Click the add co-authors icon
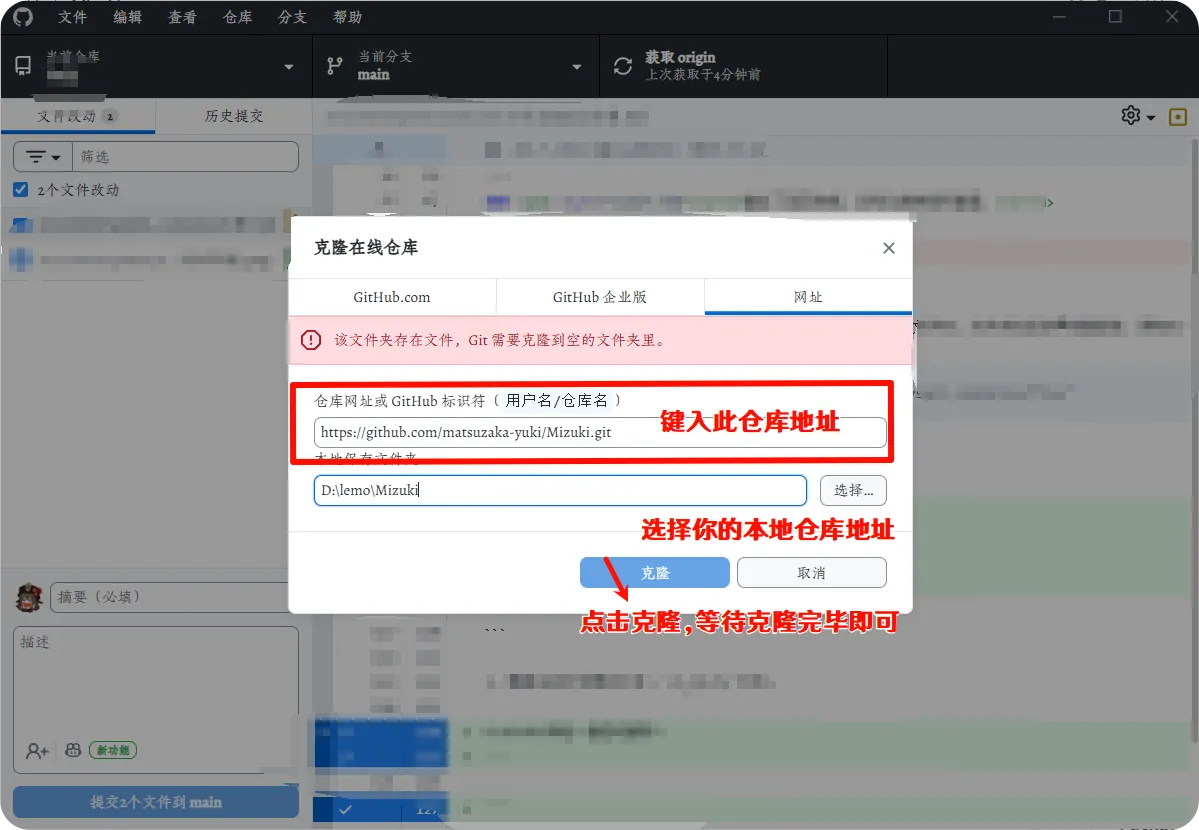Viewport: 1199px width, 830px height. coord(37,750)
